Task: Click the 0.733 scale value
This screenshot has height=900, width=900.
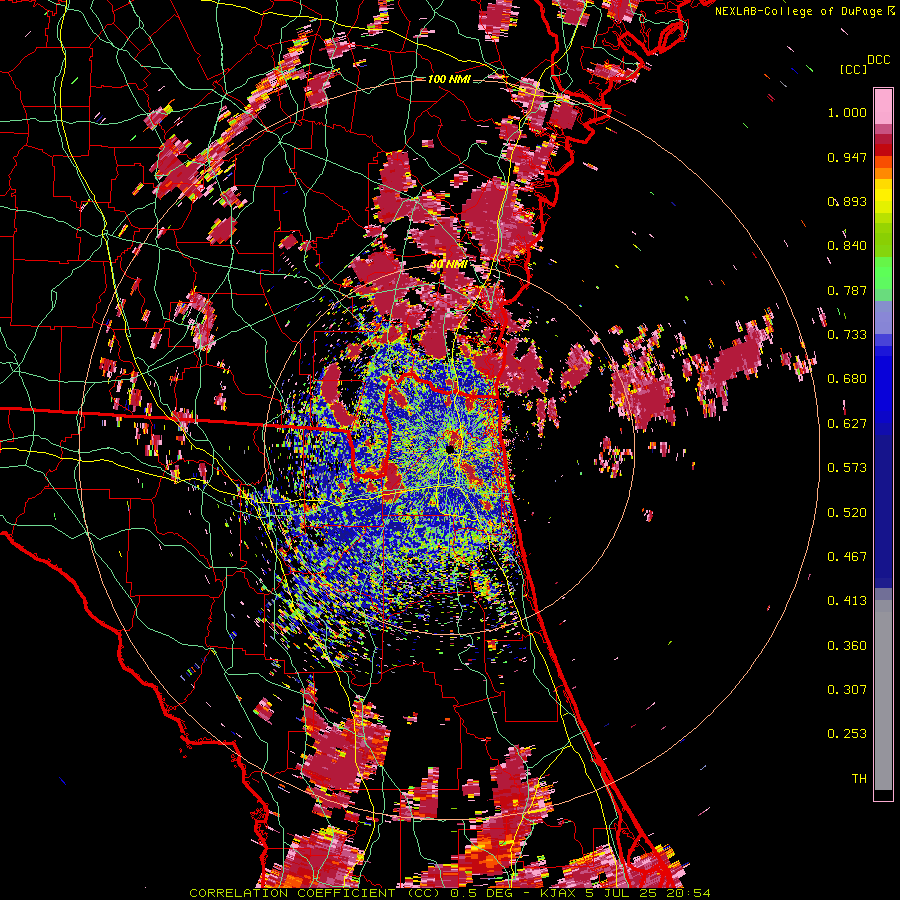Action: tap(847, 335)
